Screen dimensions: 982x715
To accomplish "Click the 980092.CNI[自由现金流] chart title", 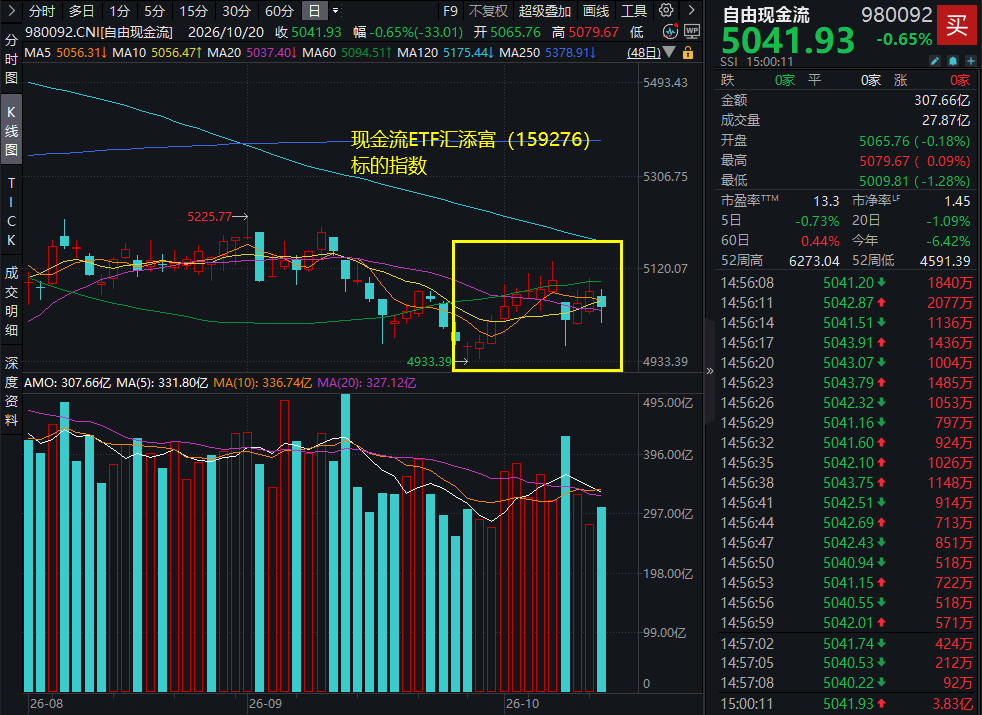I will pos(99,32).
